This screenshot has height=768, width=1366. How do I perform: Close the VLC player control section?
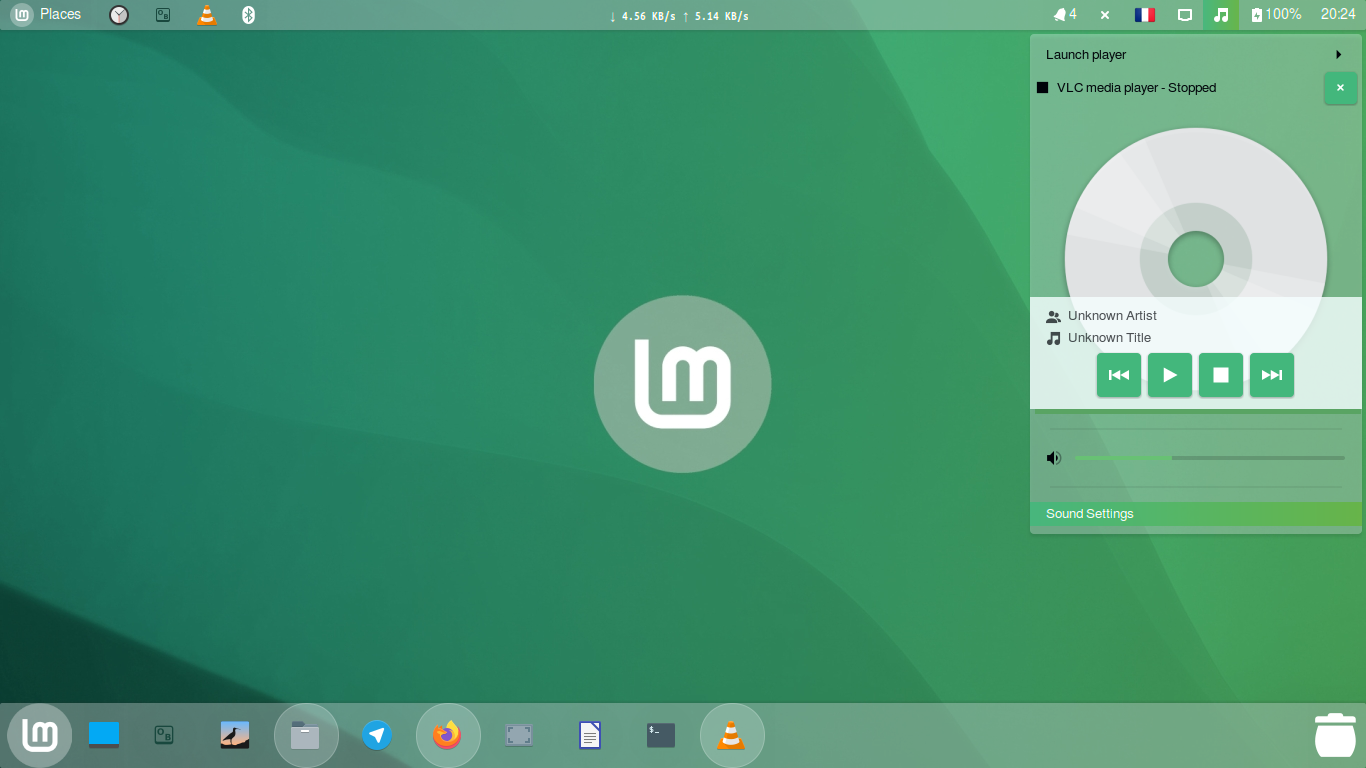click(1341, 88)
